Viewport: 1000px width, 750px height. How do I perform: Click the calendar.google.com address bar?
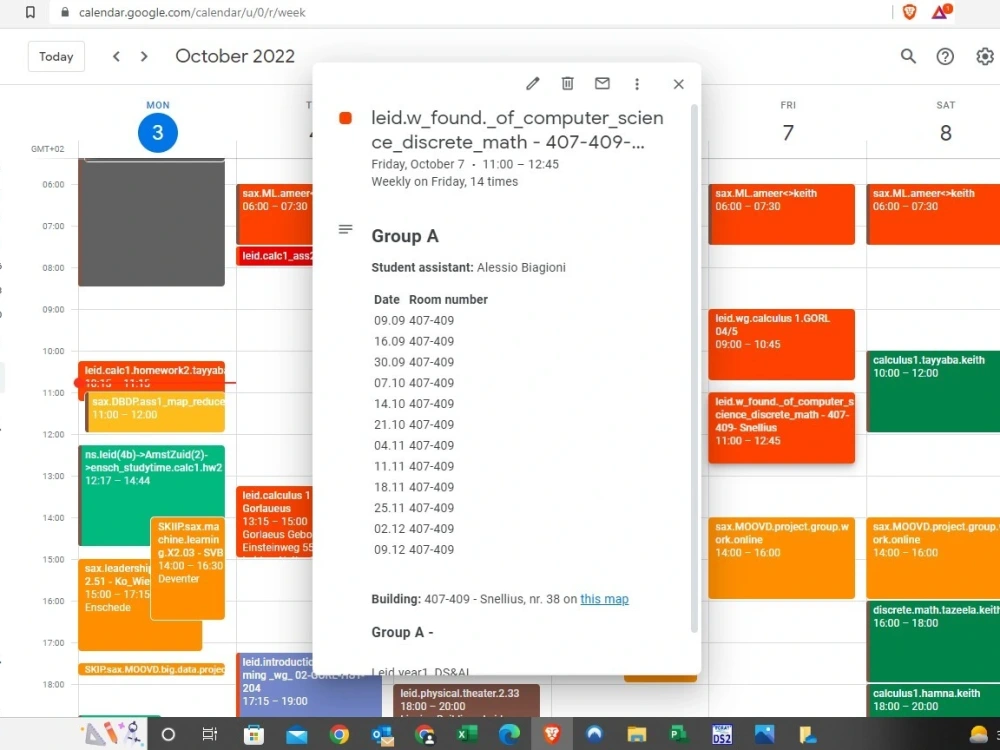pos(191,12)
